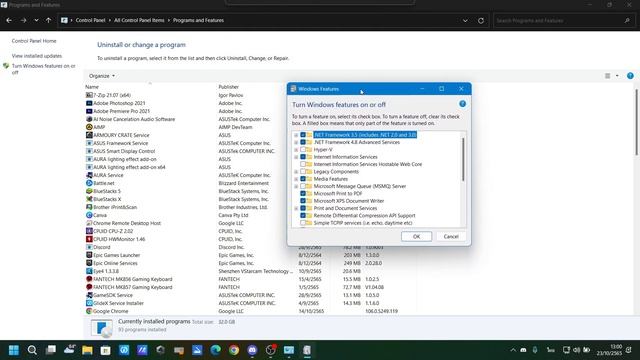Click the Adobe Photoshop 2021 icon in list
The width and height of the screenshot is (640, 360).
(x=89, y=103)
